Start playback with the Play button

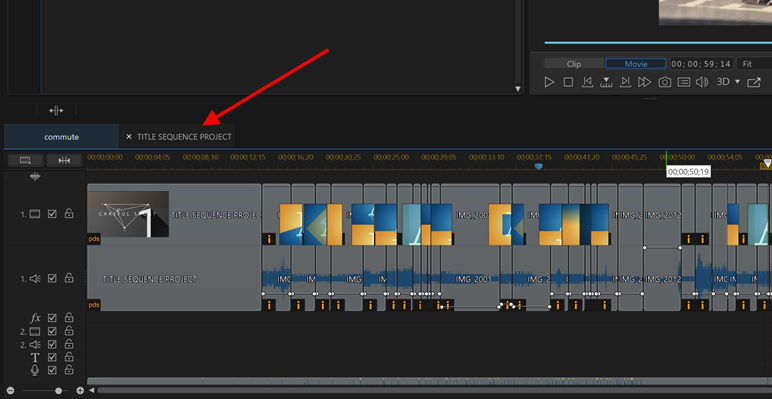(x=549, y=82)
